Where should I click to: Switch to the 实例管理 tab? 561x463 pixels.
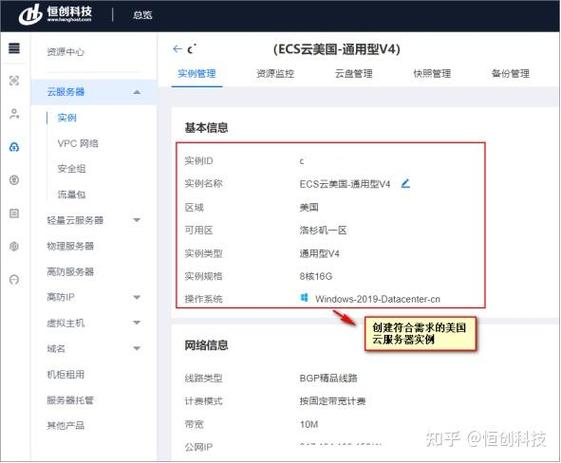[x=197, y=74]
